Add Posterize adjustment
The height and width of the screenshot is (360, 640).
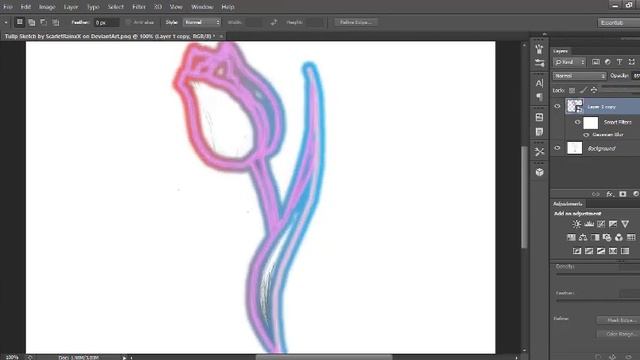tap(589, 251)
